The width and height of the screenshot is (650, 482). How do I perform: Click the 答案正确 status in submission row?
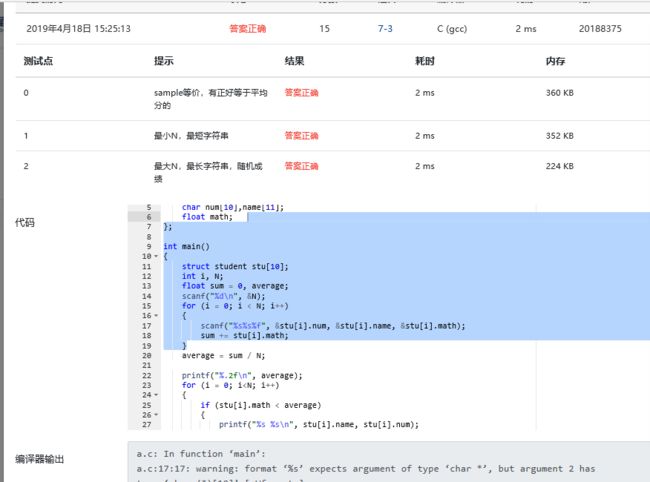(247, 29)
